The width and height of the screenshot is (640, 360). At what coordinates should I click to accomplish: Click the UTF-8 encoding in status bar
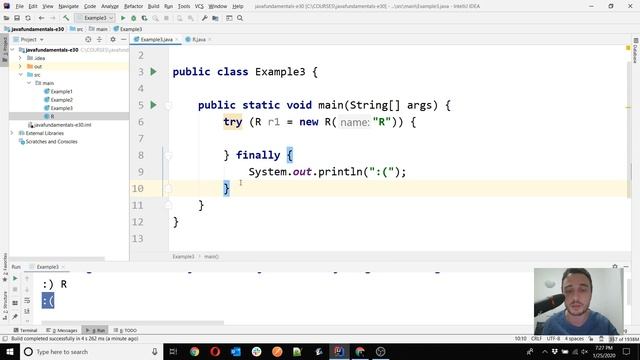[553, 339]
